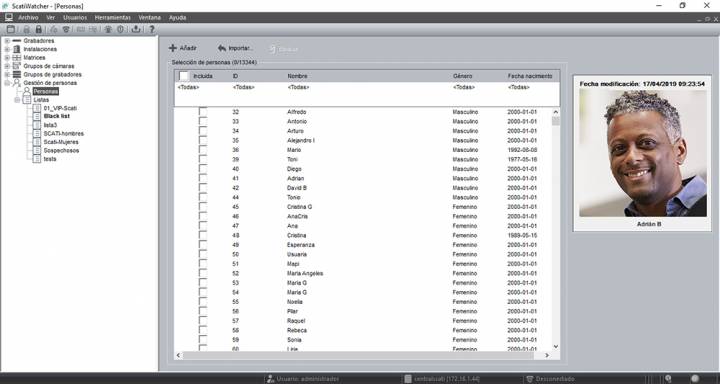Screen dimensions: 720x384
Task: Click the Grabadores tree icon
Action: coord(17,41)
